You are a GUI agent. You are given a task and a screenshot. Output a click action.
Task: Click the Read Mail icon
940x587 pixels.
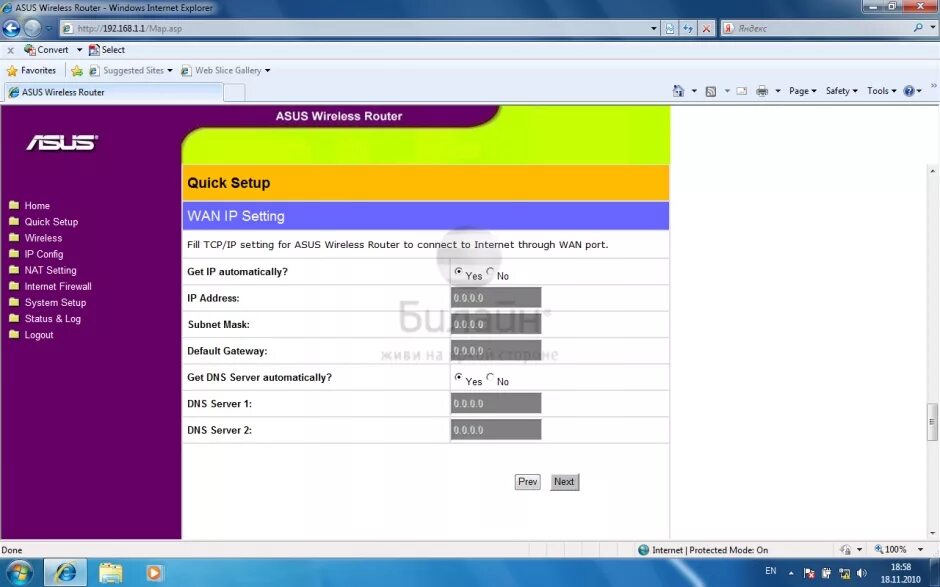[742, 91]
